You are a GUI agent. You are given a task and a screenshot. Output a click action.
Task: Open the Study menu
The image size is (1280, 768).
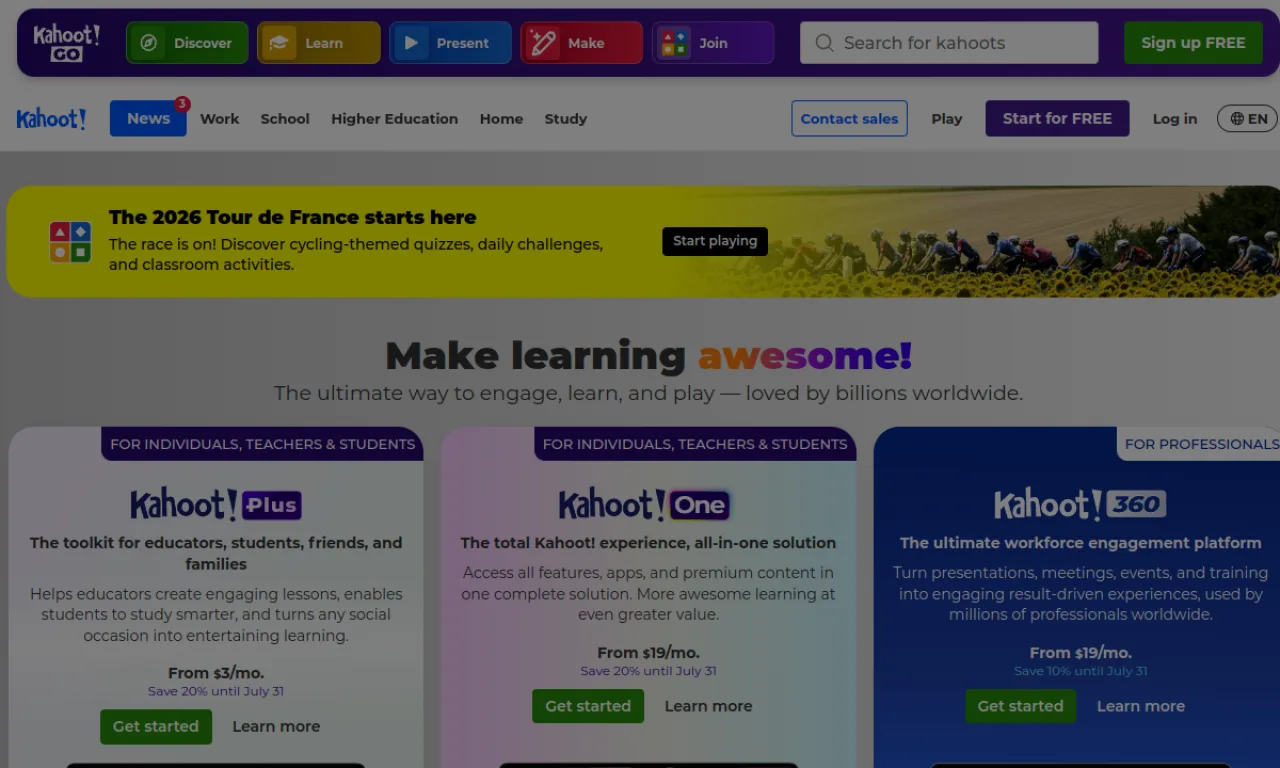tap(565, 118)
